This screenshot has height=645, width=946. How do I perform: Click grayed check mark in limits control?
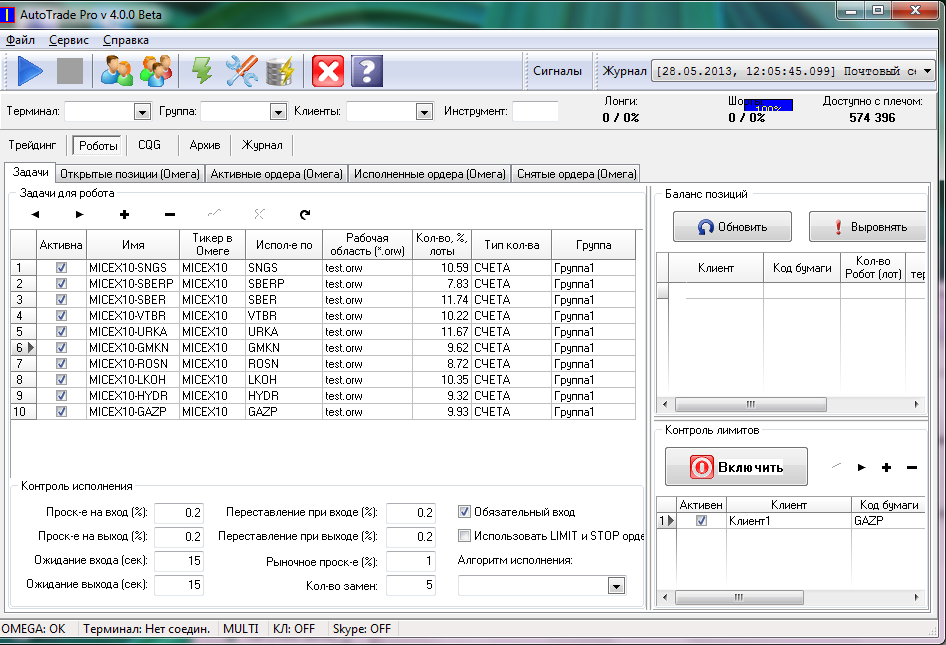point(836,466)
